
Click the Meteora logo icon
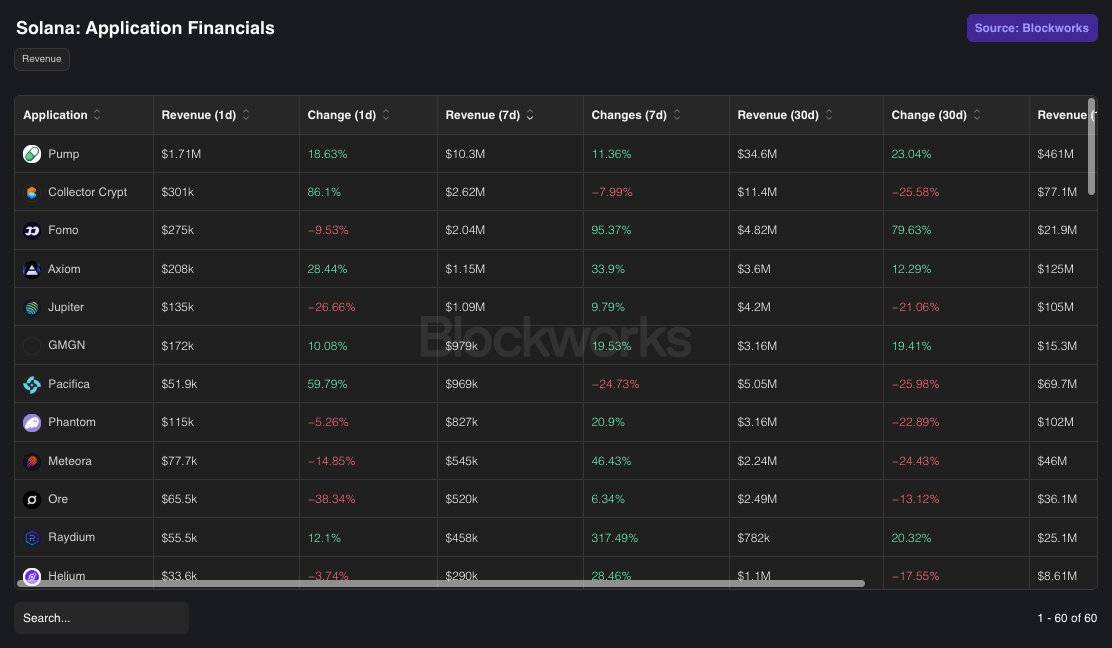pyautogui.click(x=32, y=462)
